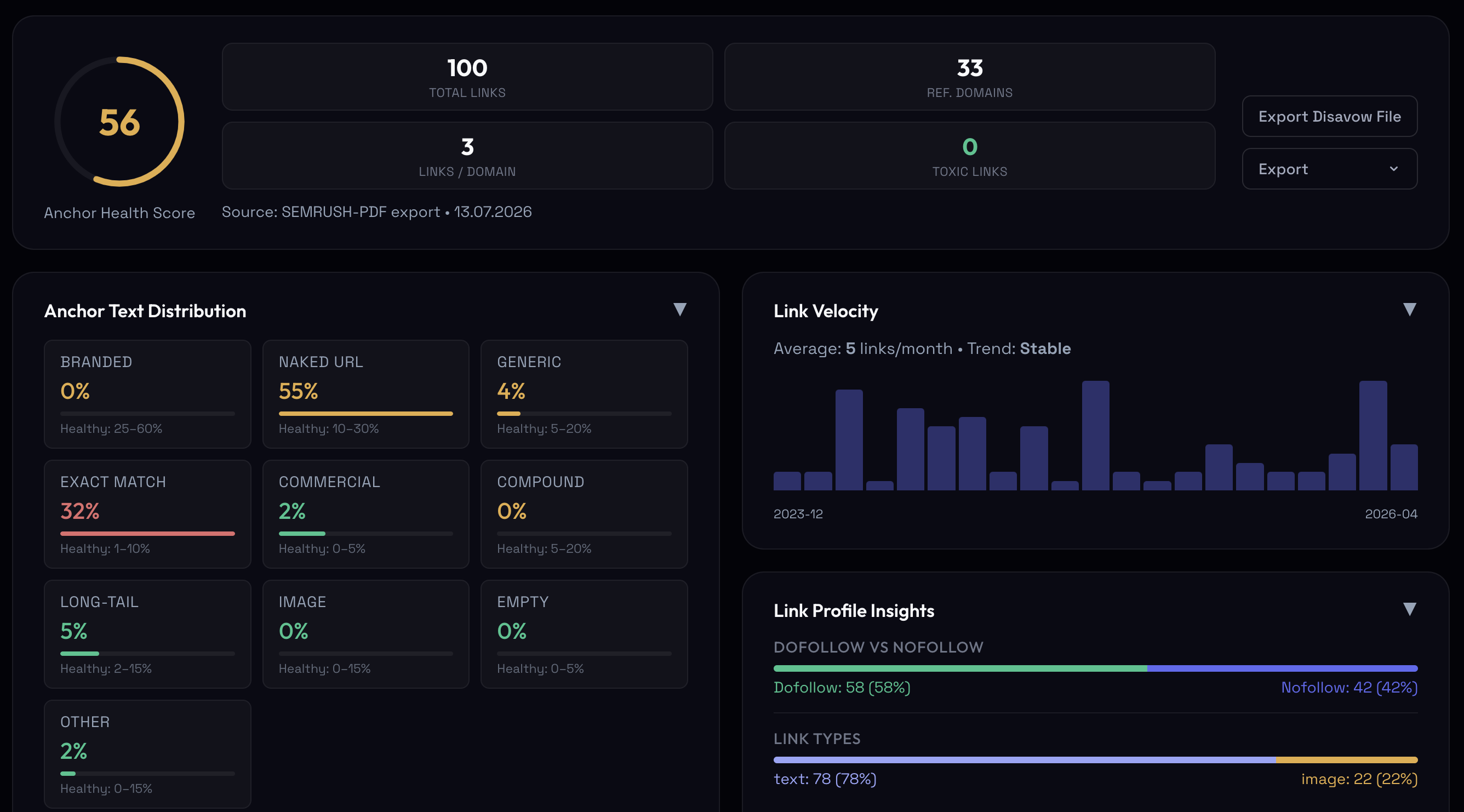Open the Generic anchor category card
1464x812 pixels.
pos(584,394)
